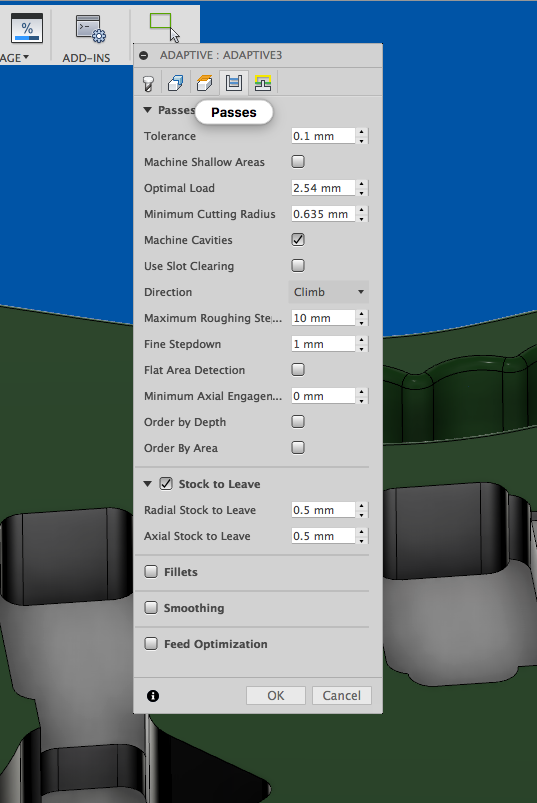The height and width of the screenshot is (803, 537).
Task: Enable Use Slot Clearing
Action: pyautogui.click(x=298, y=266)
